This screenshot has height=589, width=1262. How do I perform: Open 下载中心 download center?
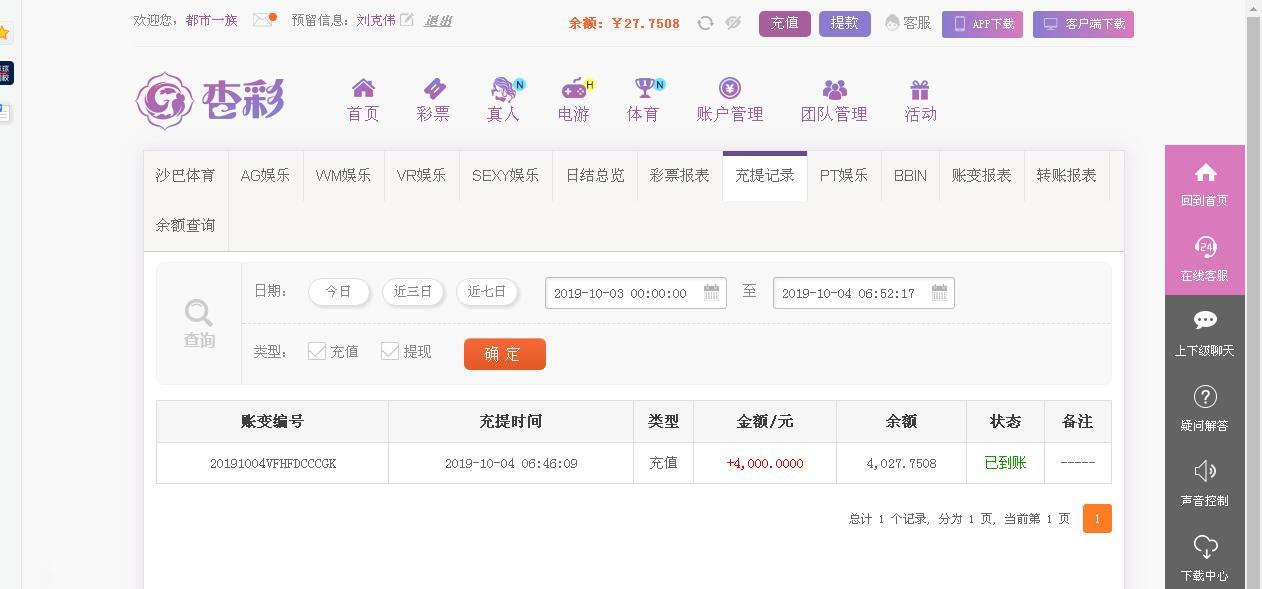click(x=1205, y=558)
